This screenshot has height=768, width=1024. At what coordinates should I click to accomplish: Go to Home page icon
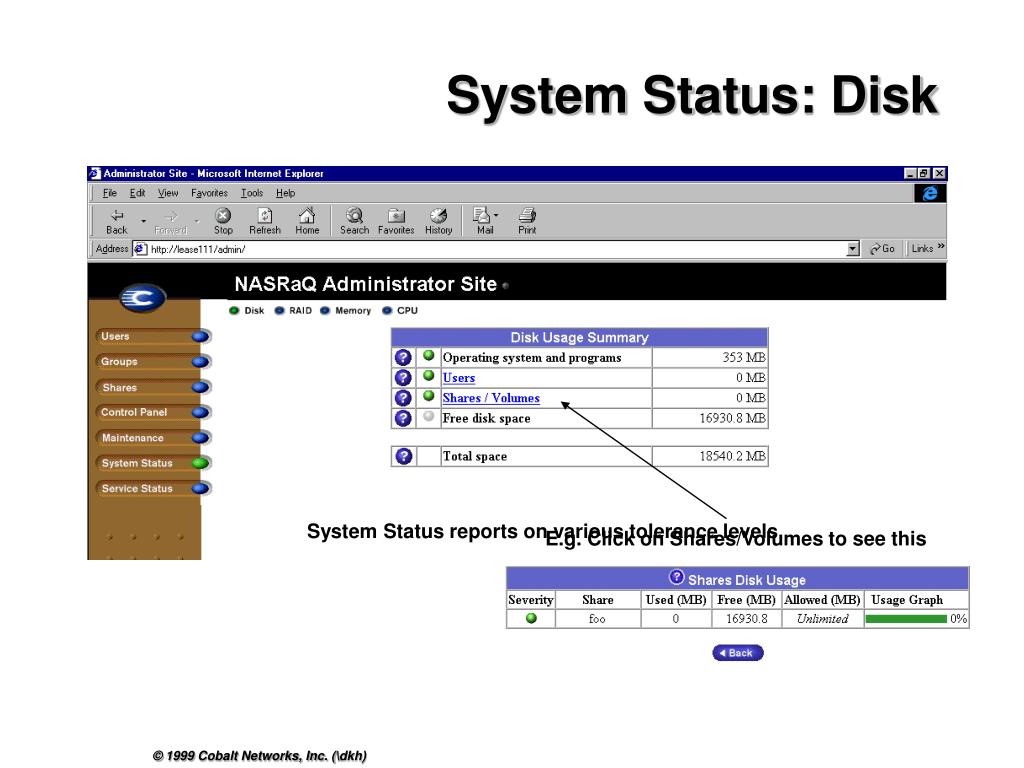click(x=307, y=221)
